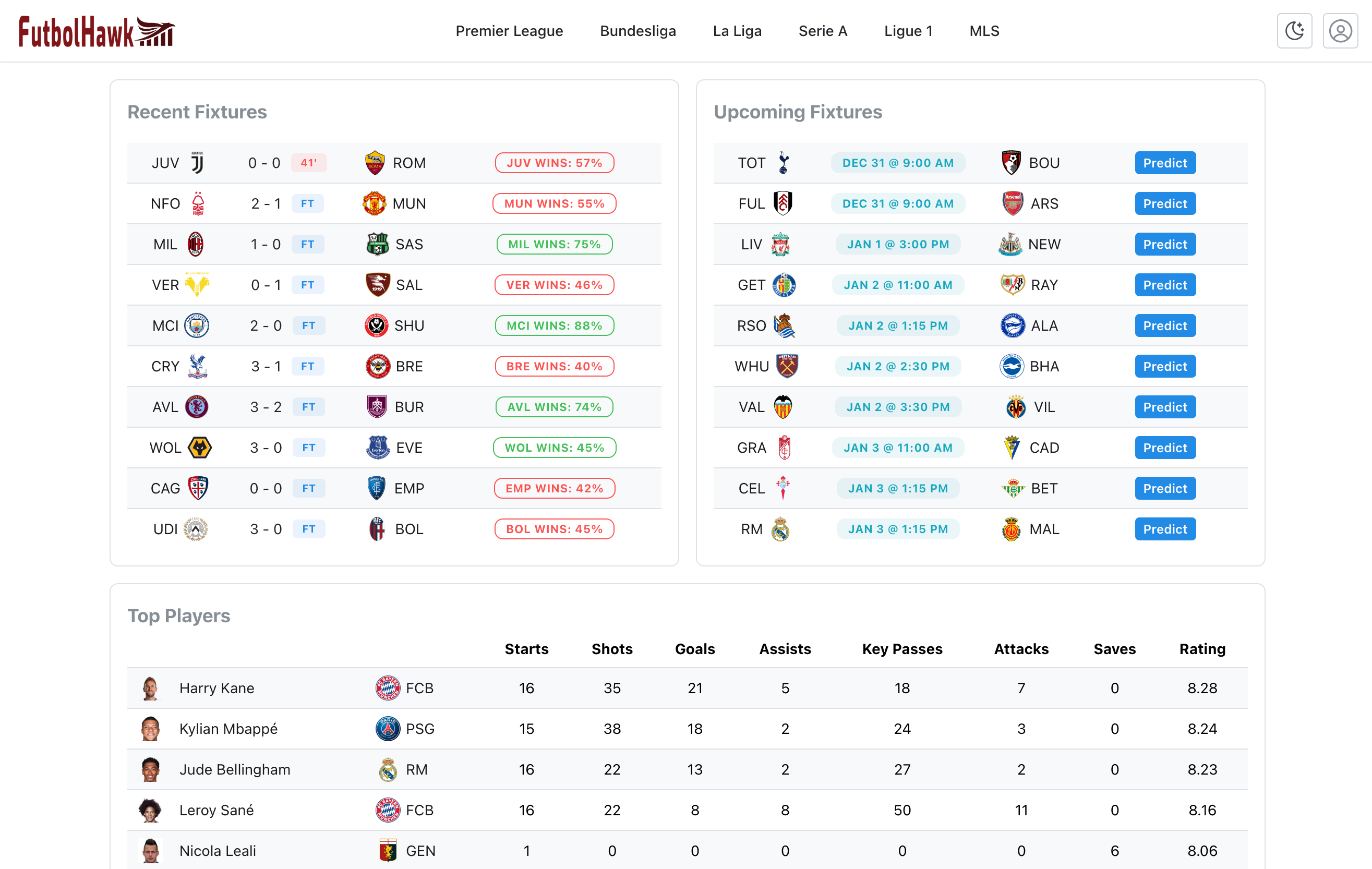Click the Key Passes column header

902,649
